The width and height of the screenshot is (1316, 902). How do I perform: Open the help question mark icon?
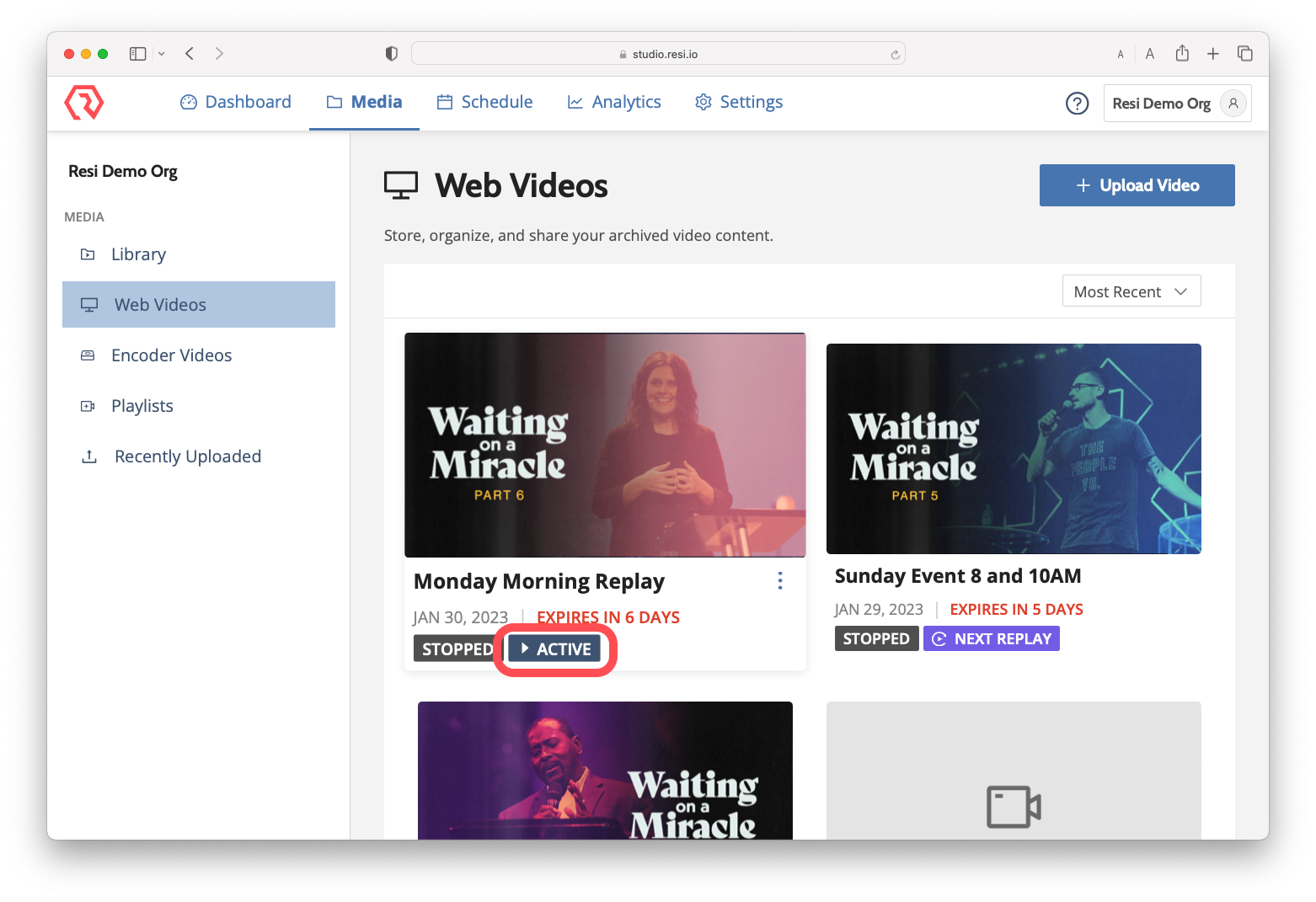click(1077, 103)
